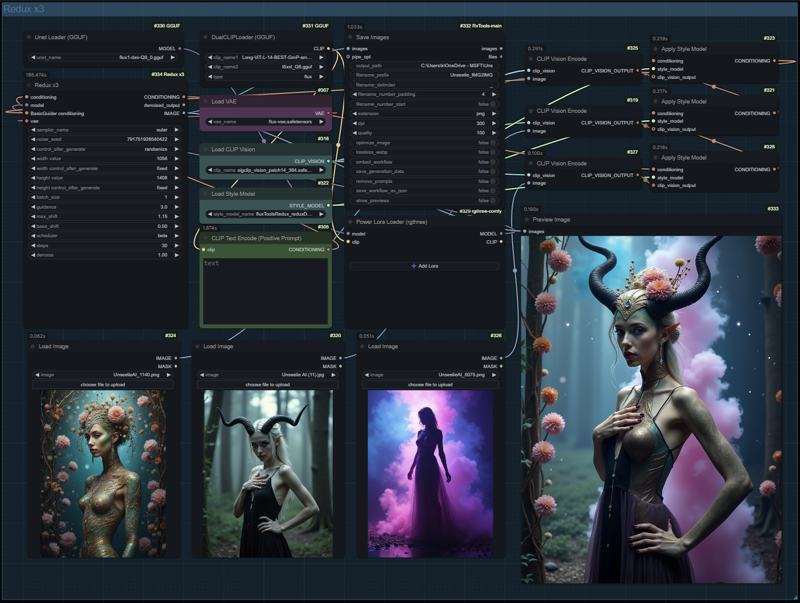Collapse the DualCLIPLoader (GGUF) node dot
The height and width of the screenshot is (603, 800).
click(x=206, y=37)
